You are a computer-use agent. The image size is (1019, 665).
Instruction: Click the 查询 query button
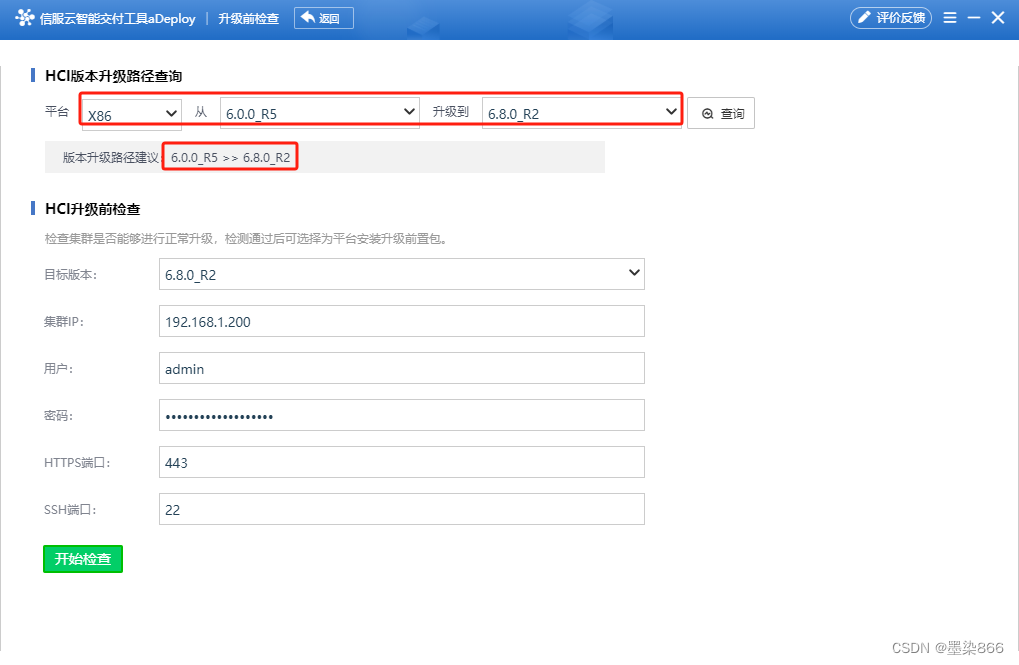point(721,113)
